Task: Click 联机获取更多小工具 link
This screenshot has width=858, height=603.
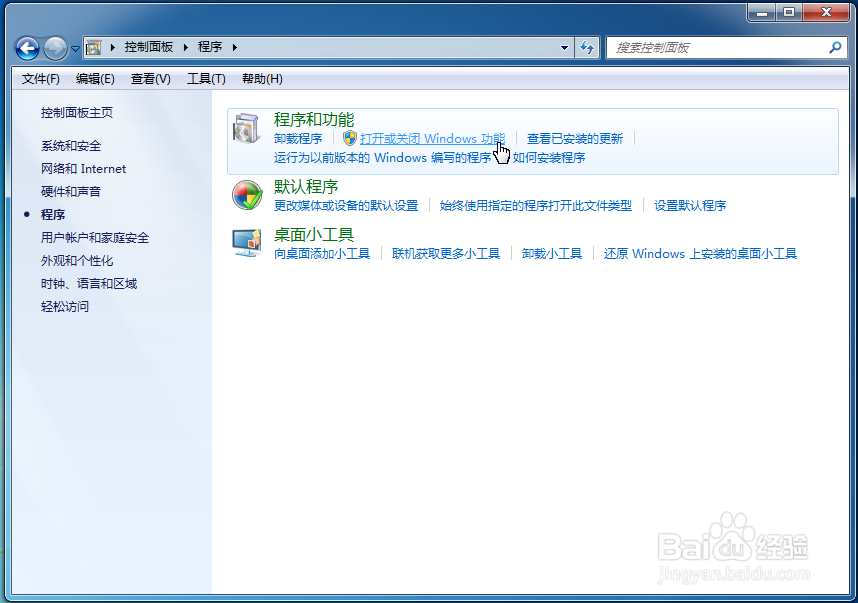Action: coord(446,254)
